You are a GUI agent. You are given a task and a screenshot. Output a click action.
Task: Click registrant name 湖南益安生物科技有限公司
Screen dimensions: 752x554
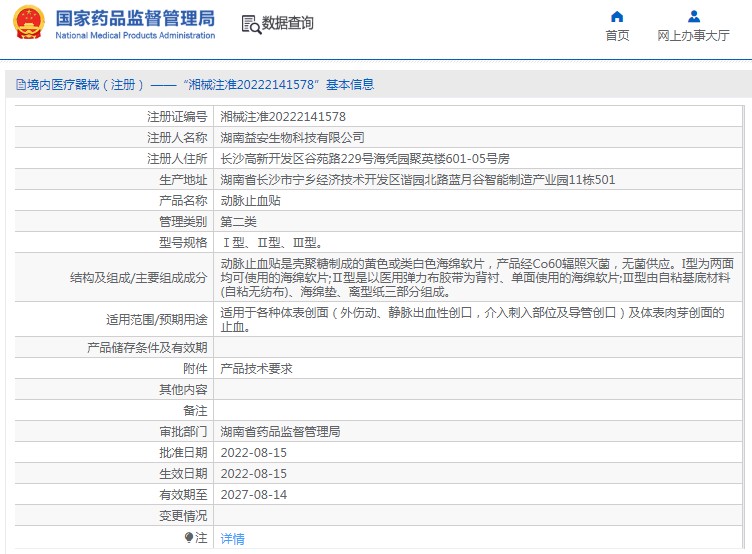[x=292, y=138]
